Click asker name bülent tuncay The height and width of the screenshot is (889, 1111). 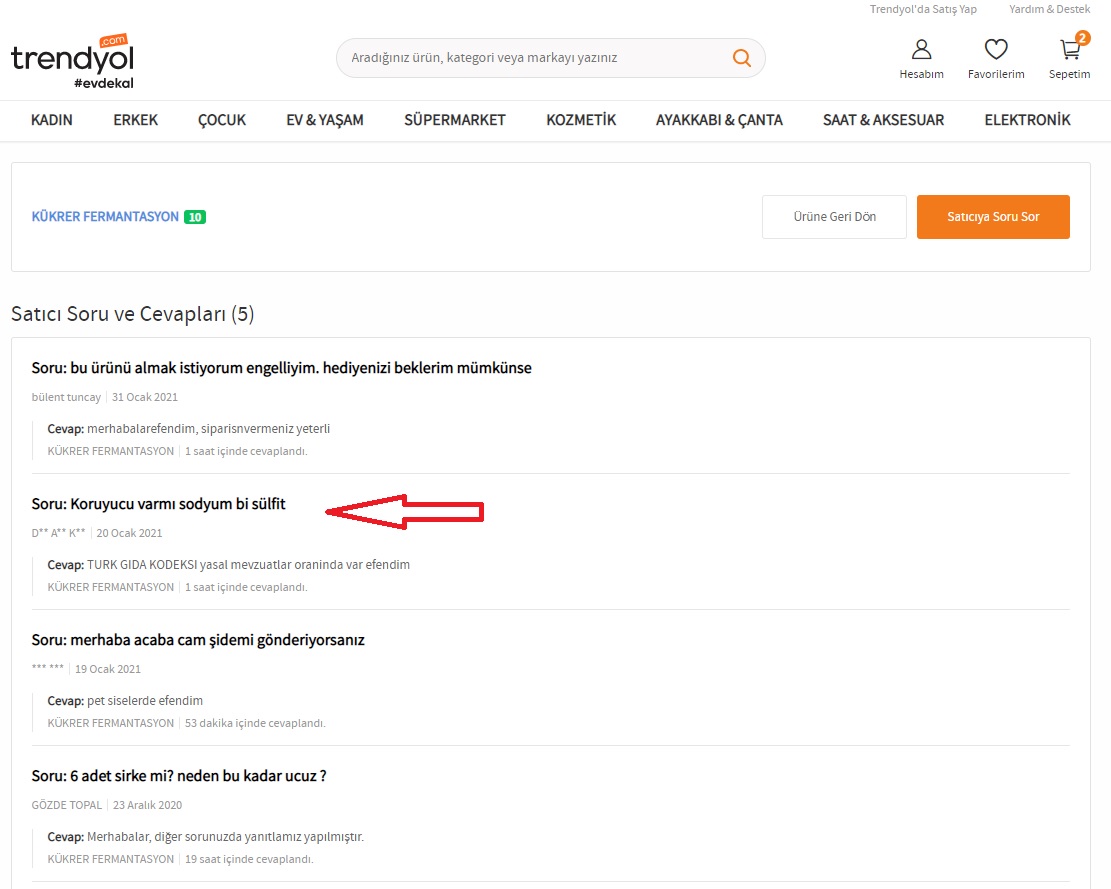click(x=66, y=397)
